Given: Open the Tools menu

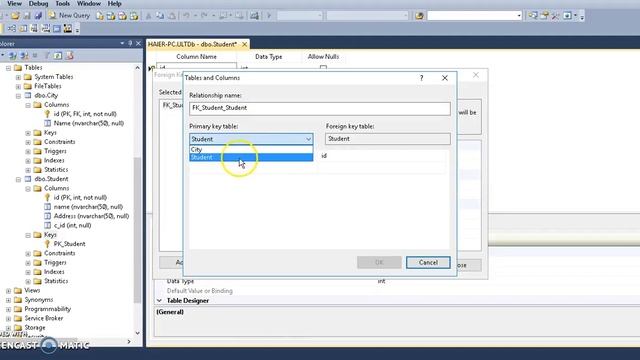Looking at the screenshot, I should click(x=62, y=4).
